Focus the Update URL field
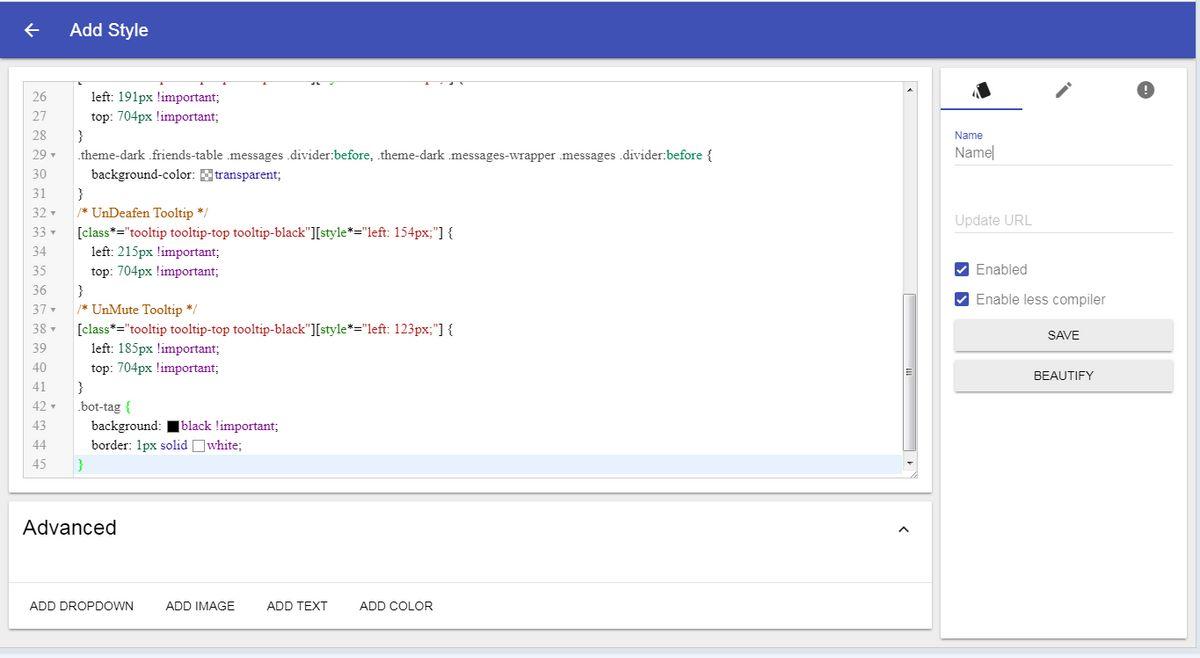The image size is (1200, 658). point(1062,220)
